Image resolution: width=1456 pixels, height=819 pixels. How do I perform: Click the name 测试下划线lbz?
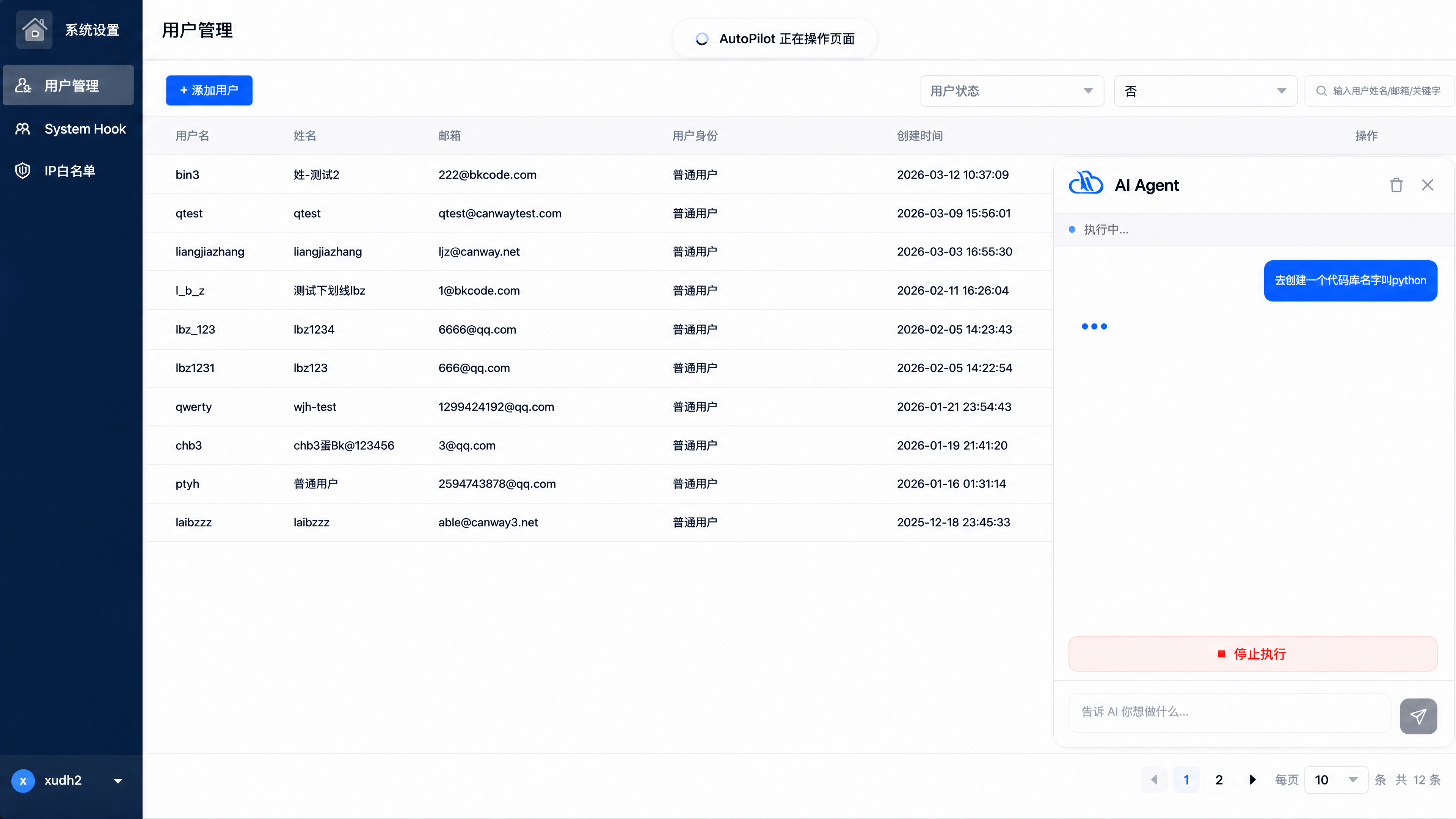pos(329,290)
